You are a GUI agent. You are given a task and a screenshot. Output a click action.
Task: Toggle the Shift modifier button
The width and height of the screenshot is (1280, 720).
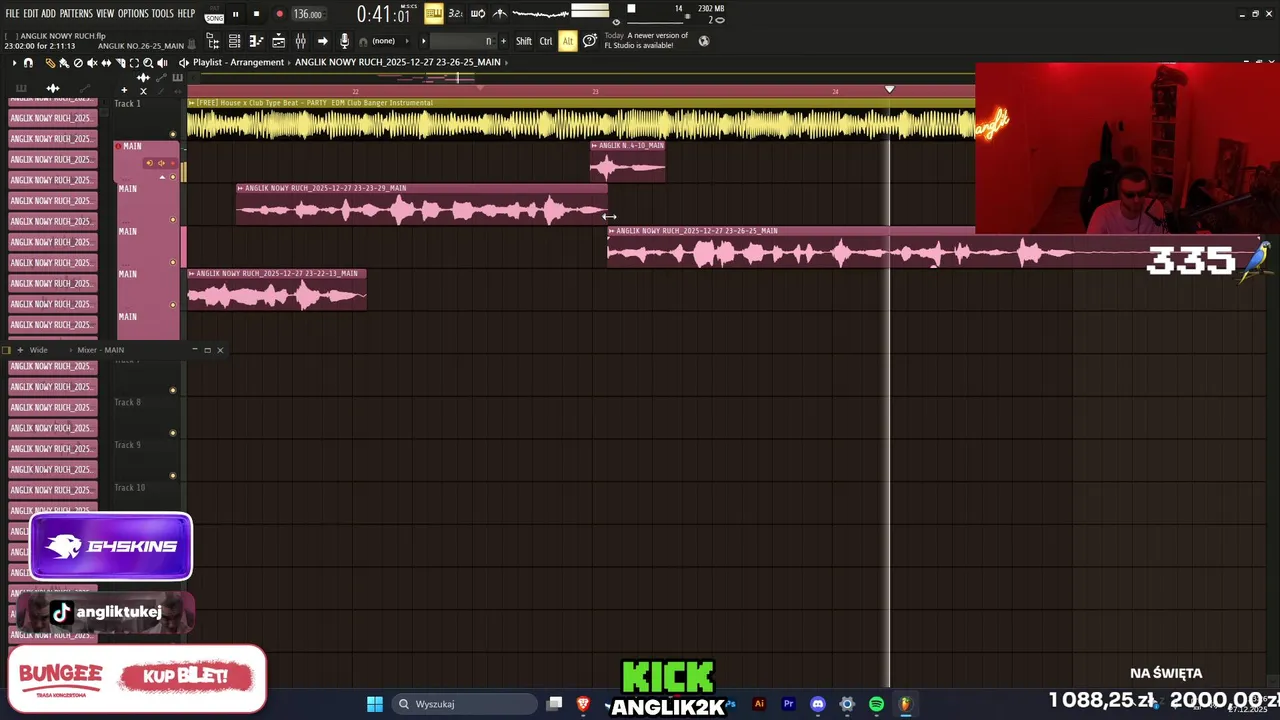(524, 41)
